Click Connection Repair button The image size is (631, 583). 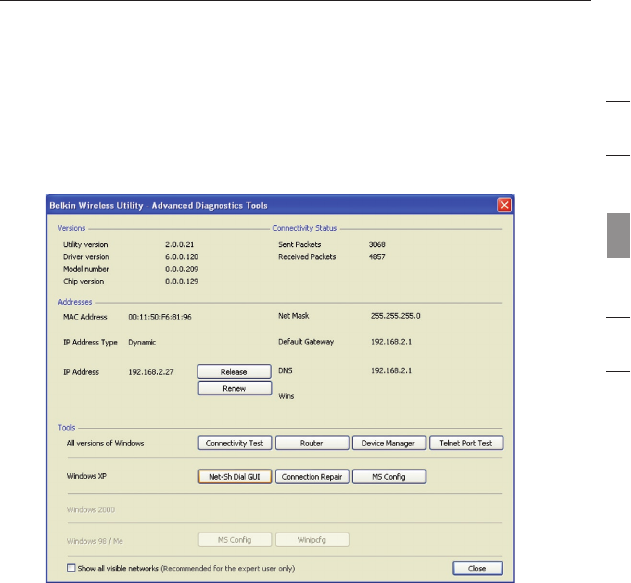[312, 476]
